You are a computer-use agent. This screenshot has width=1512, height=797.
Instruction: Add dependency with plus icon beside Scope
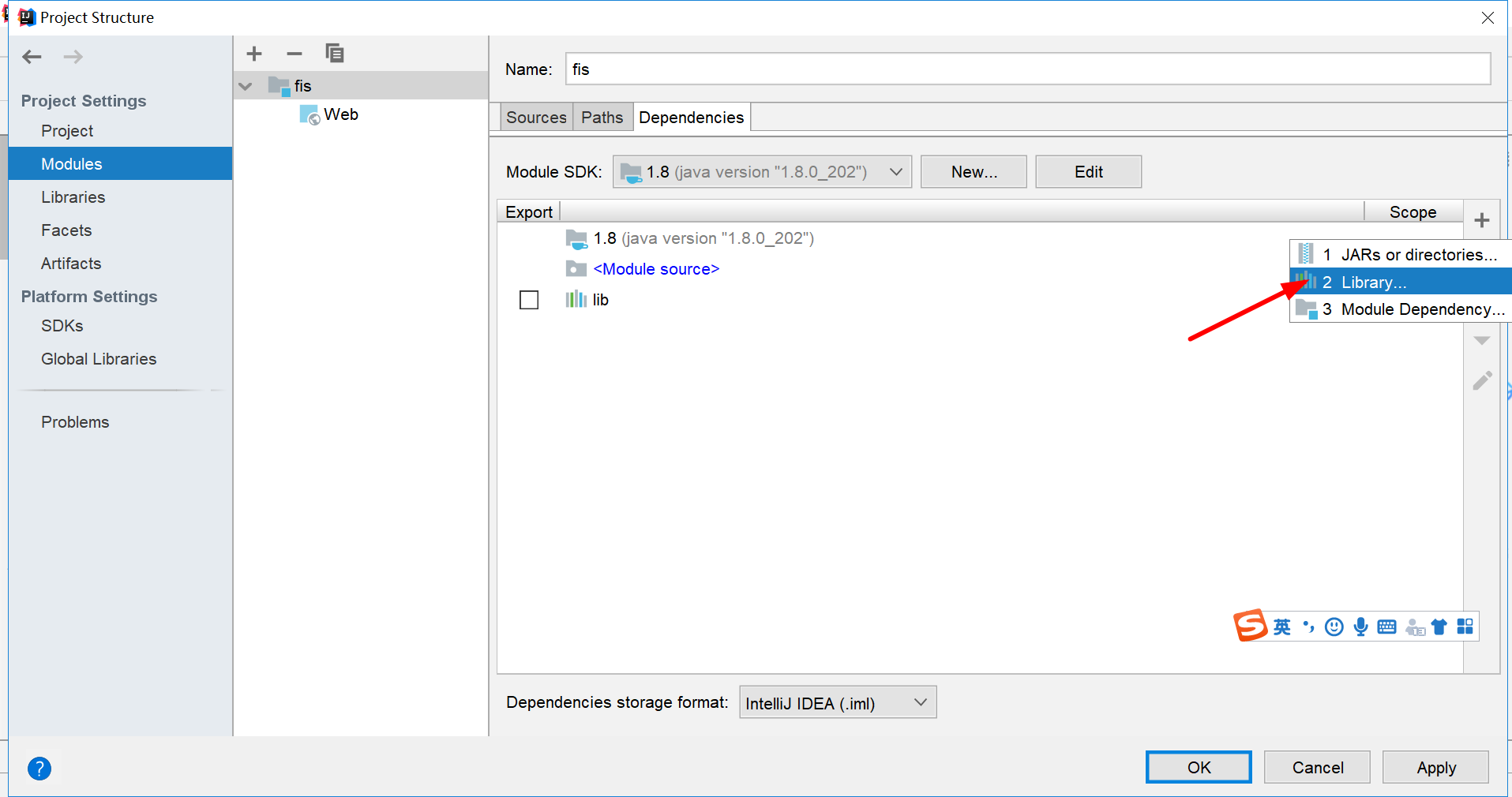click(x=1482, y=220)
